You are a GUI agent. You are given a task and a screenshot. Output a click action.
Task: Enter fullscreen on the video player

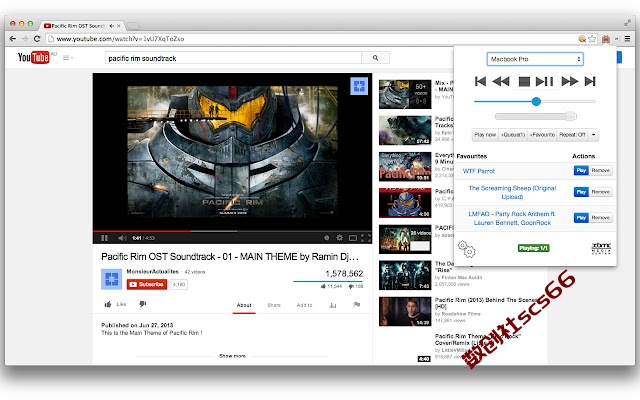366,238
